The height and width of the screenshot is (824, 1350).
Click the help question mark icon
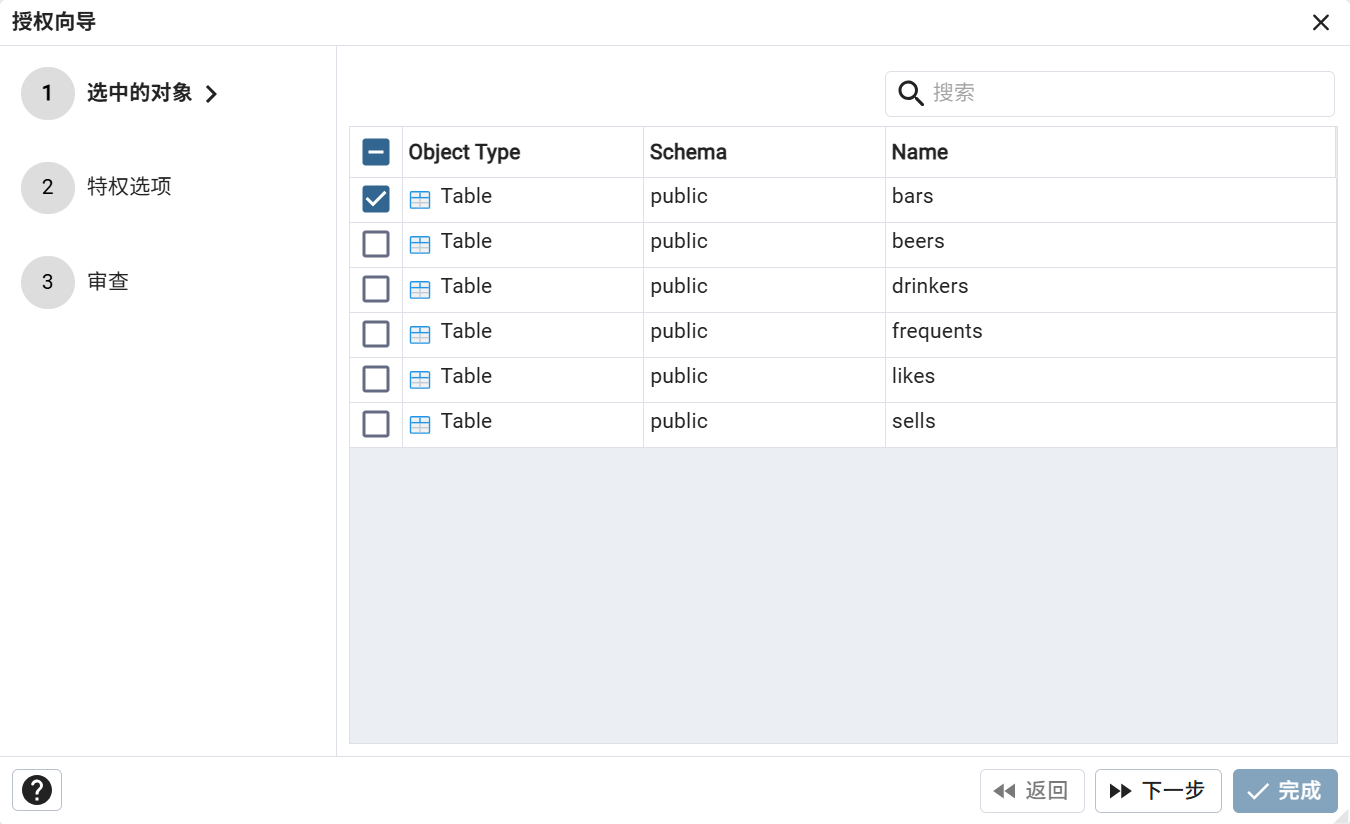pos(37,790)
